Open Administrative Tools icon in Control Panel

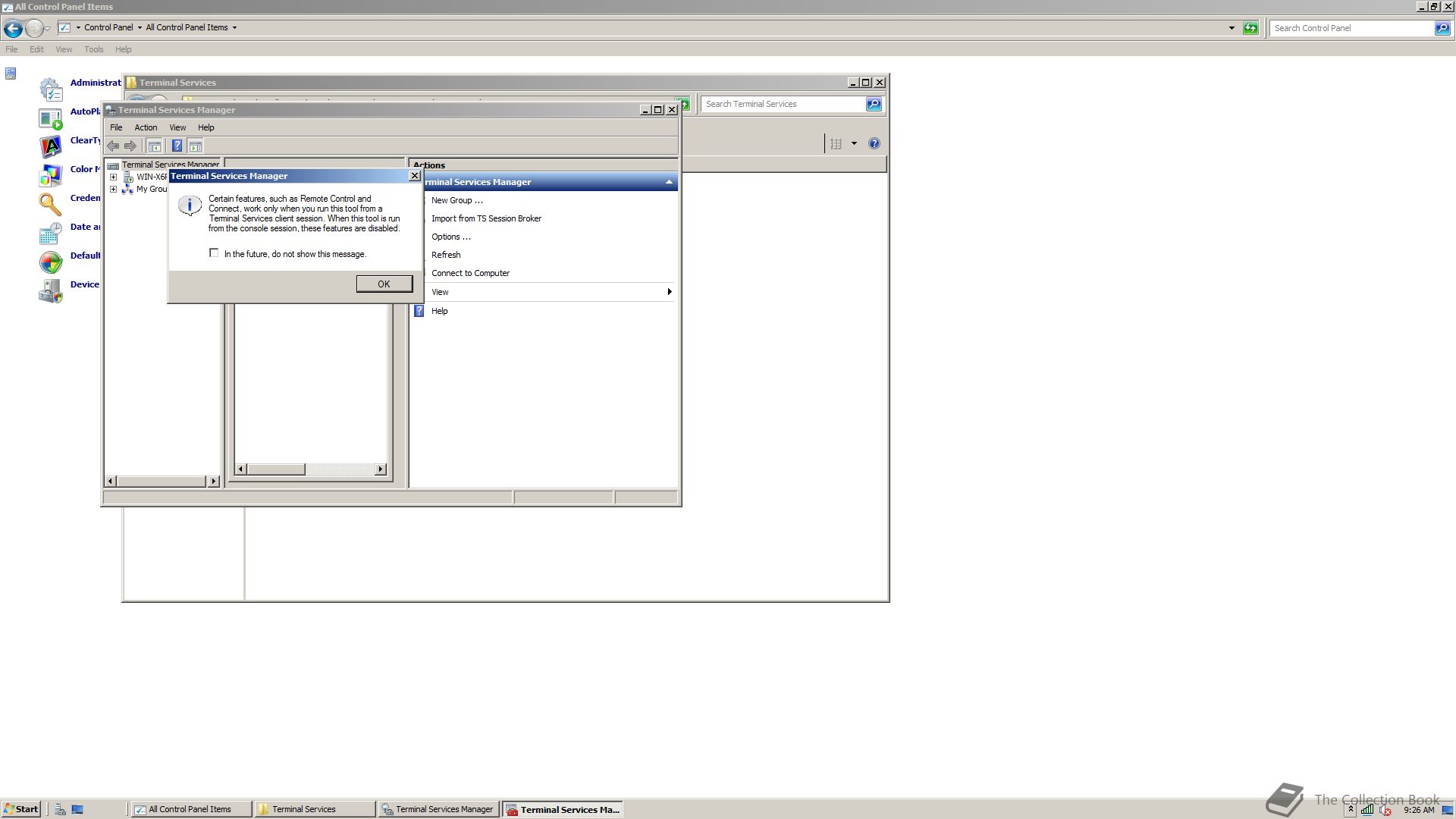[x=51, y=89]
